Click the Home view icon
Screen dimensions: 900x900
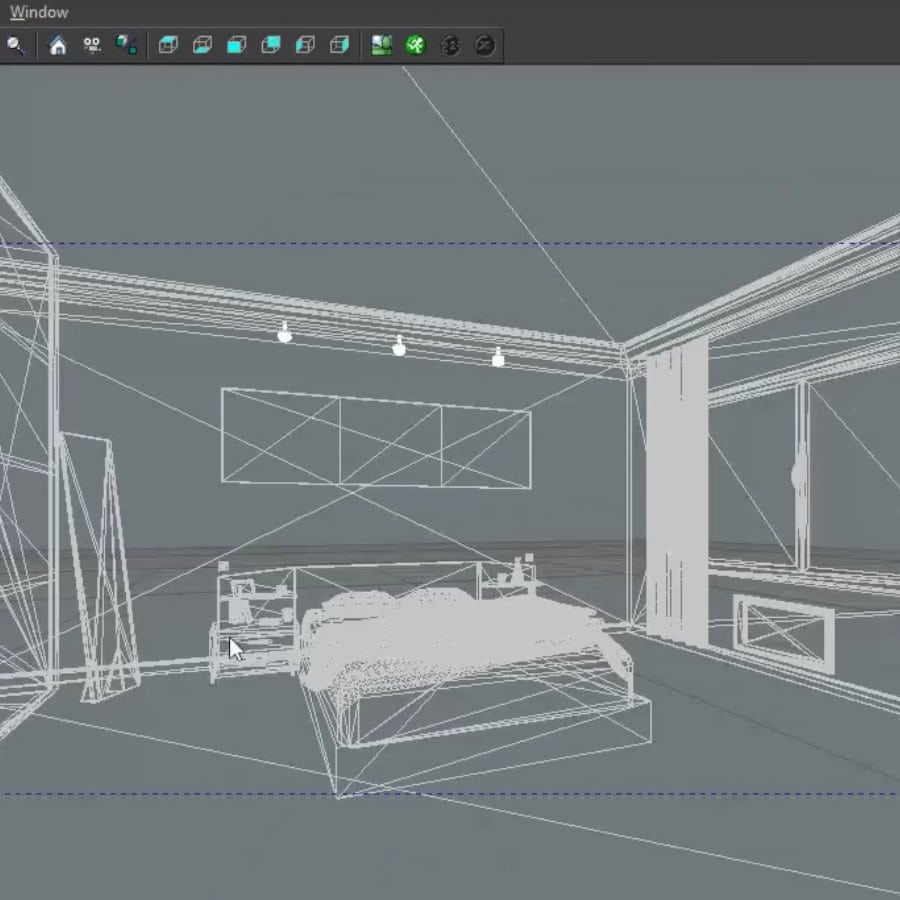[58, 45]
